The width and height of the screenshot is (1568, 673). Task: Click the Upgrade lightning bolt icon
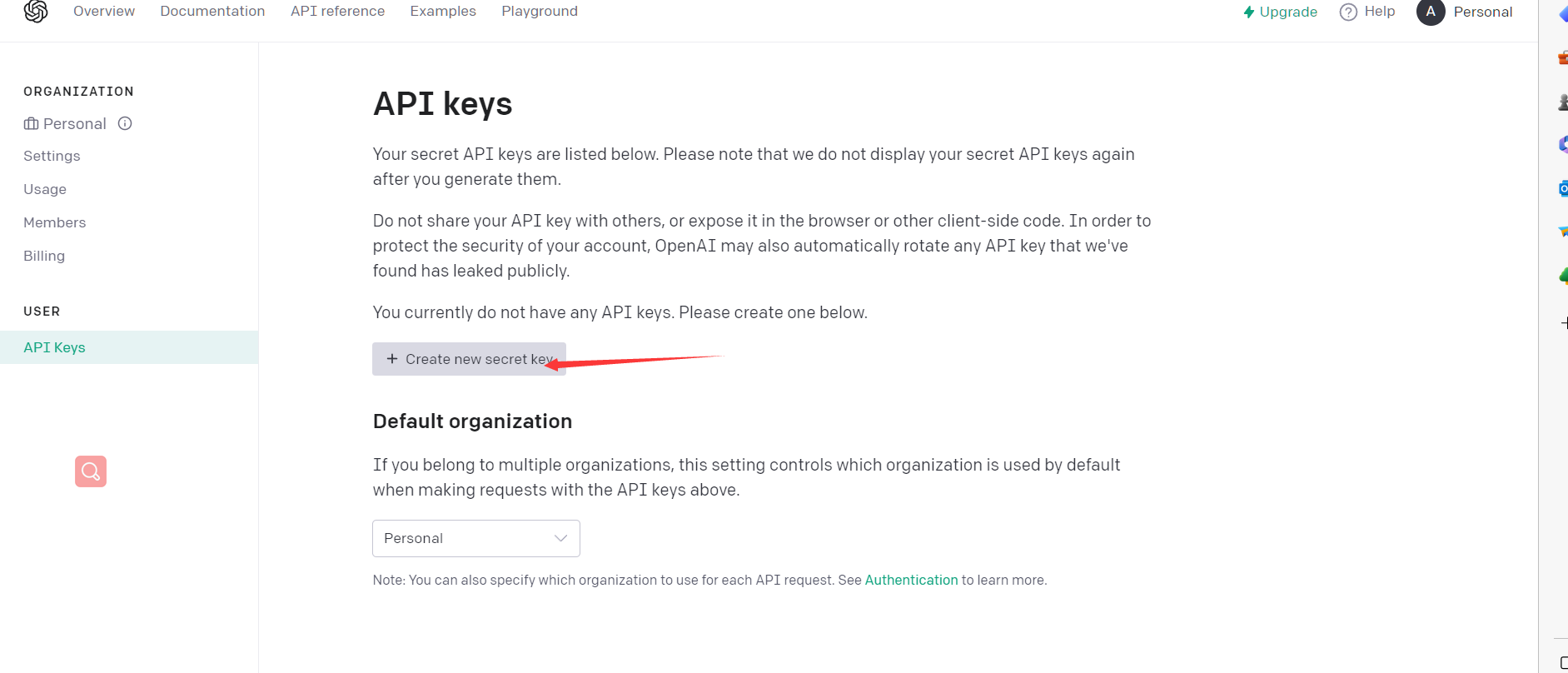pos(1248,12)
